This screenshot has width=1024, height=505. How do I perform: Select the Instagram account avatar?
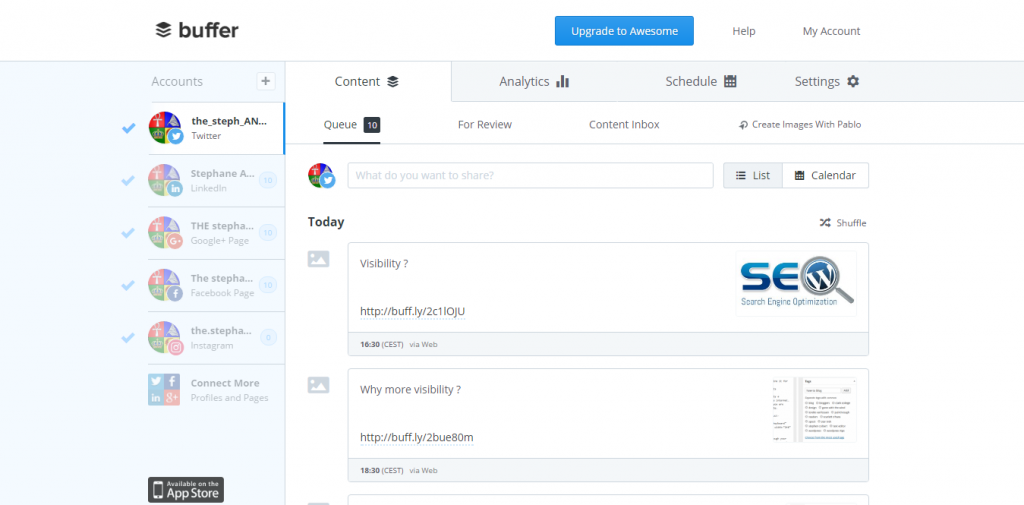point(165,336)
